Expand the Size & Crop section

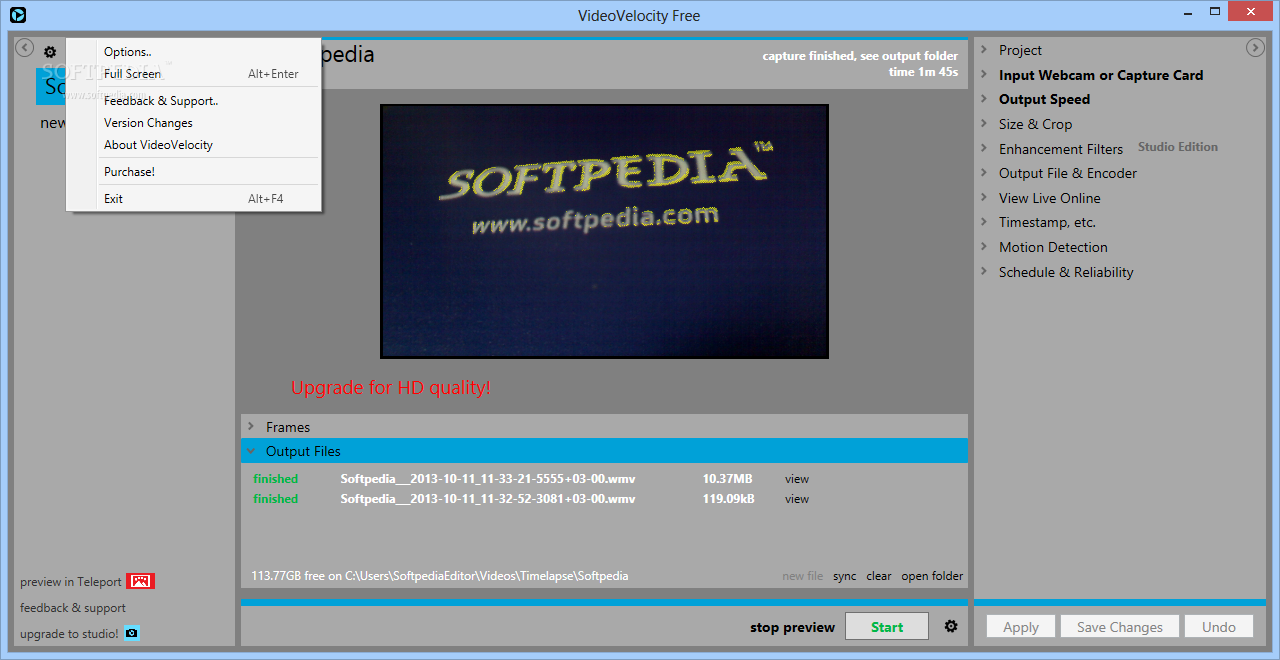pyautogui.click(x=1035, y=124)
